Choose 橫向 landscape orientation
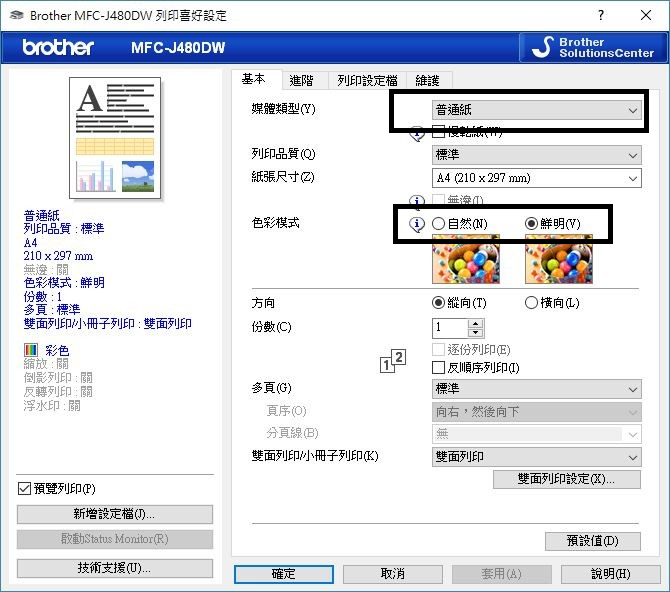The width and height of the screenshot is (670, 592). tap(531, 303)
